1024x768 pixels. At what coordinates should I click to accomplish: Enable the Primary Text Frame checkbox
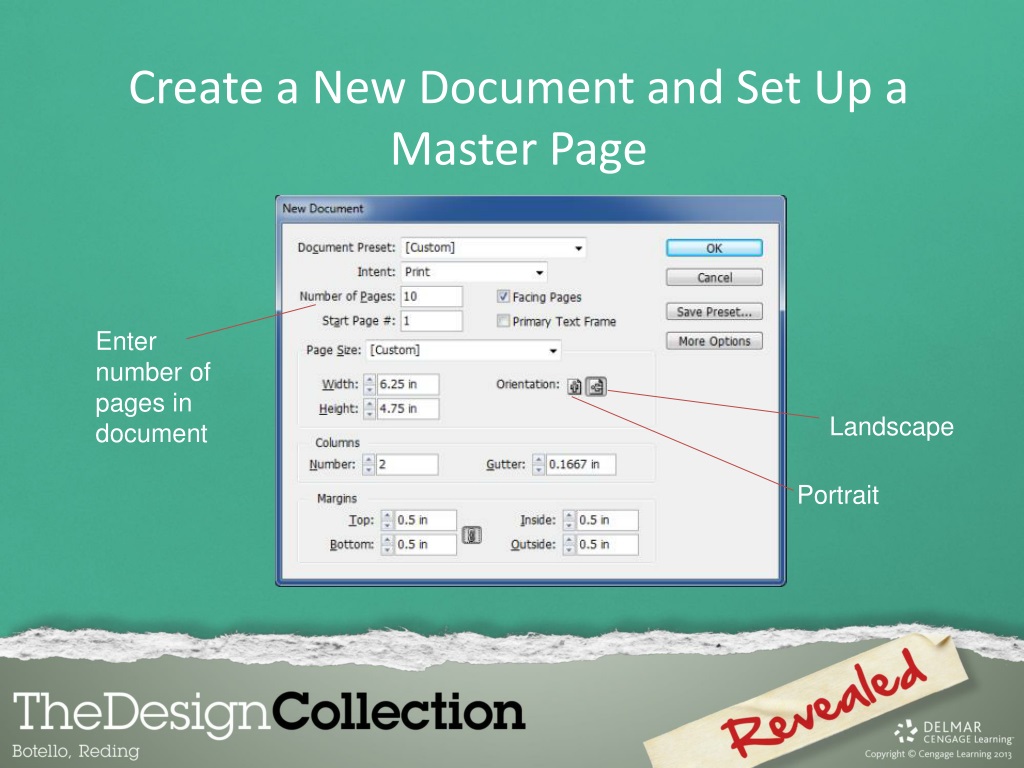503,321
